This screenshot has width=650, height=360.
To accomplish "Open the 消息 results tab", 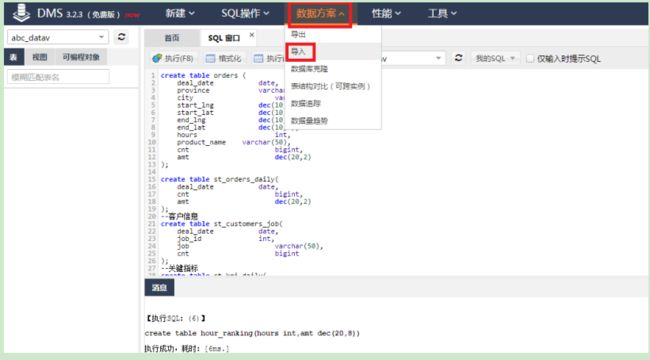I will coord(159,287).
